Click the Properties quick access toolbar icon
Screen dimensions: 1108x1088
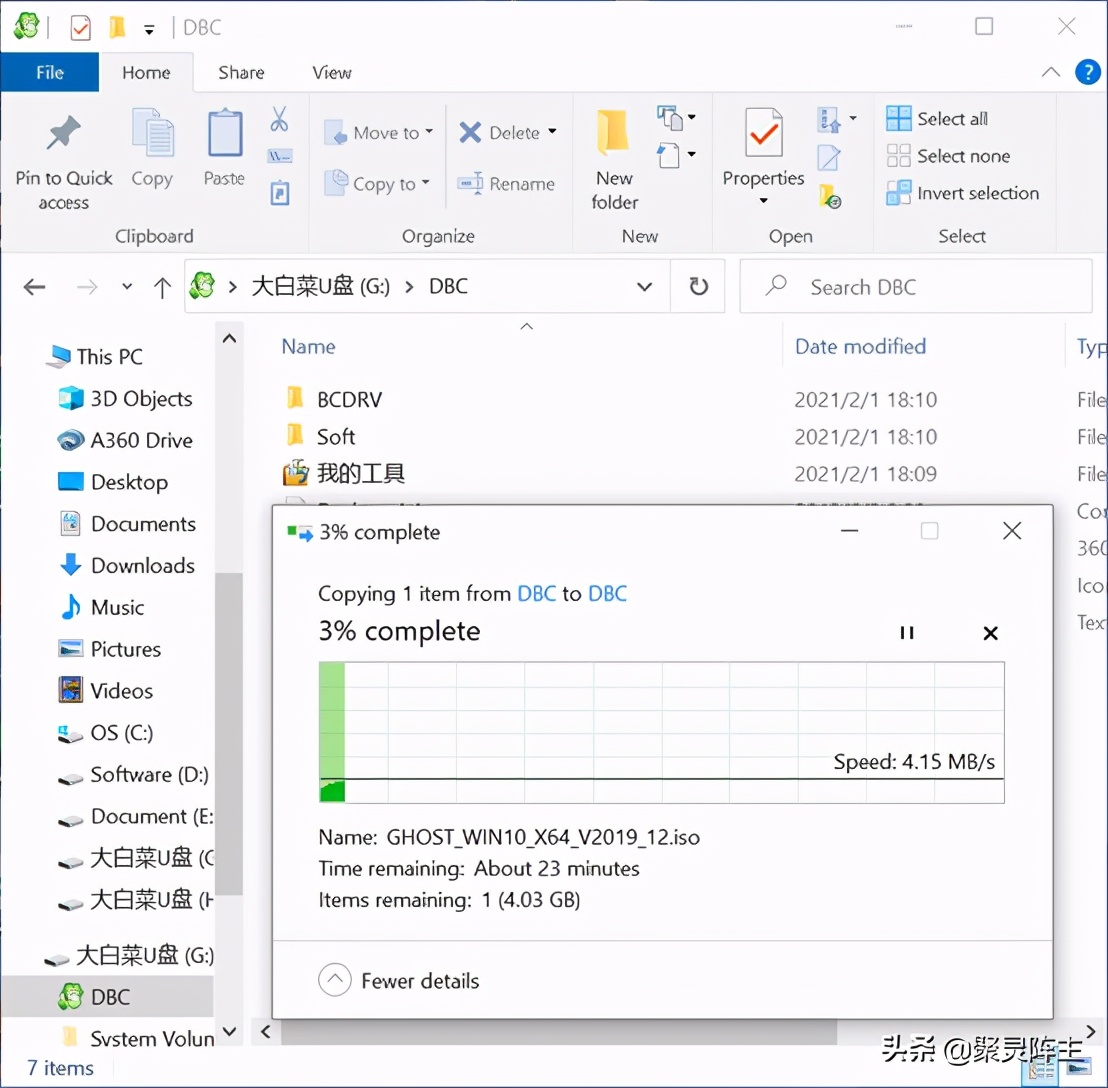click(81, 28)
